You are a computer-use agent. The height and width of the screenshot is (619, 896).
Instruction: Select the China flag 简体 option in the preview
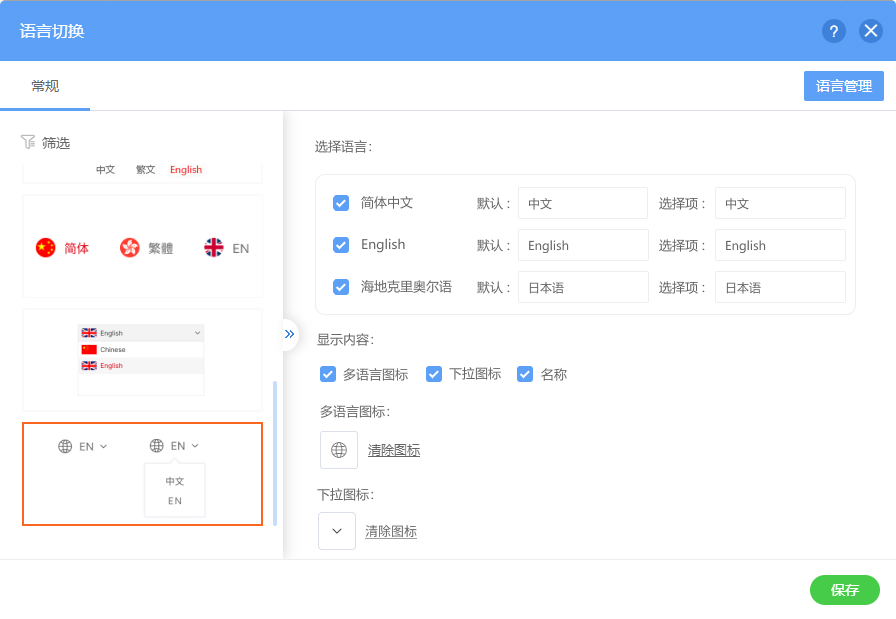point(62,248)
